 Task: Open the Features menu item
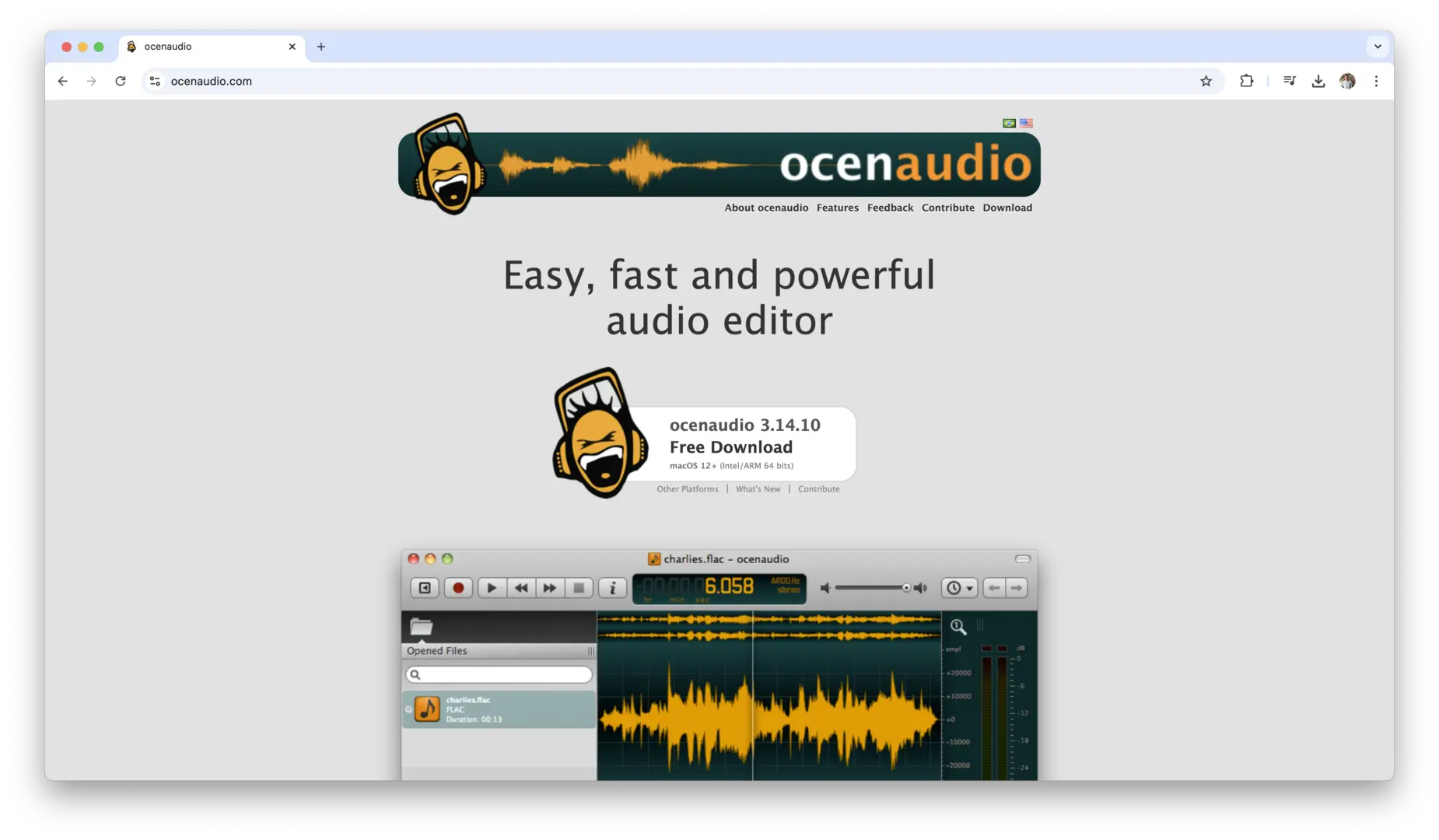pyautogui.click(x=838, y=208)
